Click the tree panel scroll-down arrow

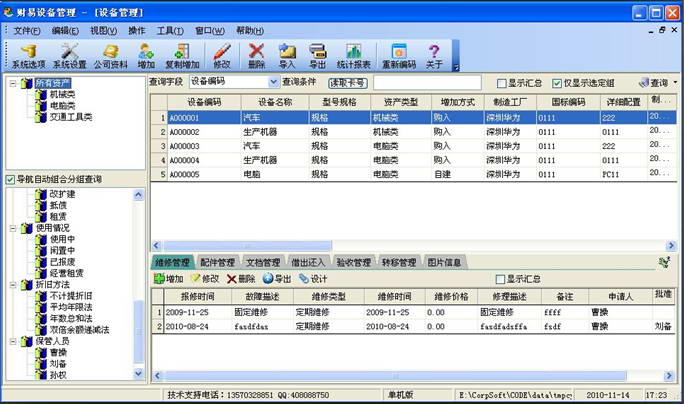click(138, 373)
